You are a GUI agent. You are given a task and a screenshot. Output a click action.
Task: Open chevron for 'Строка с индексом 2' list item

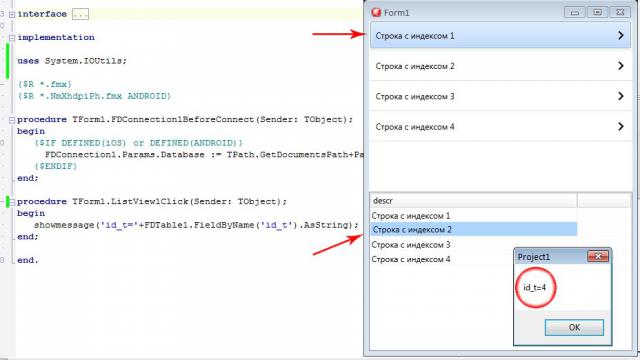(621, 66)
